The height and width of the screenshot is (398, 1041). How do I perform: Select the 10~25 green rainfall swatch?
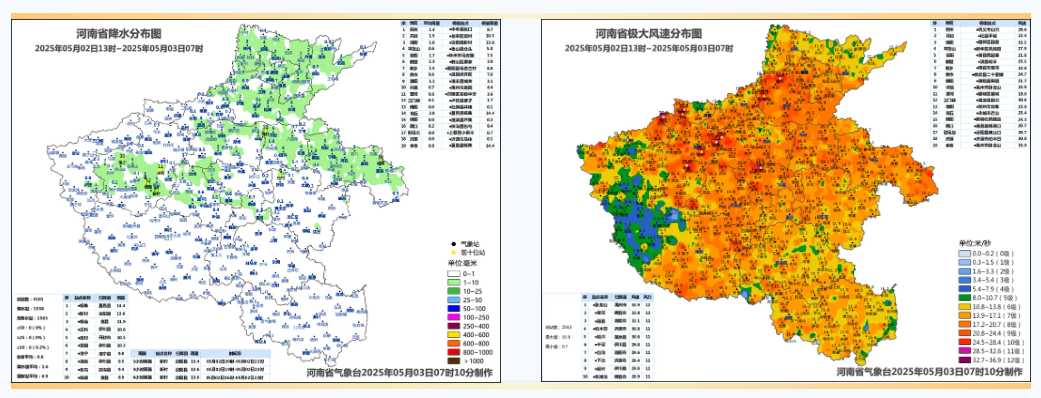click(453, 291)
